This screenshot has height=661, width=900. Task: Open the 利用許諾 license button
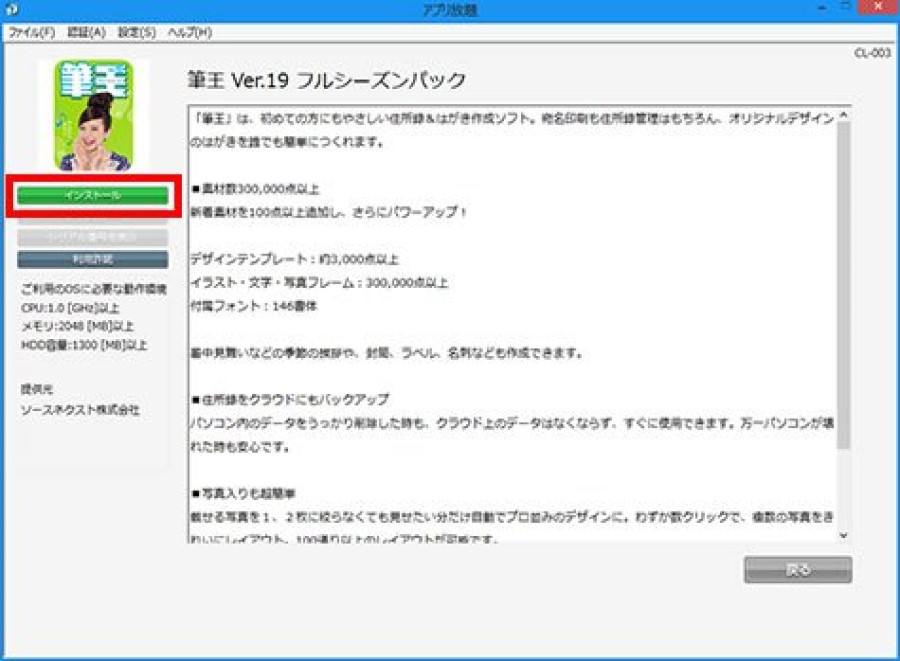pyautogui.click(x=92, y=259)
